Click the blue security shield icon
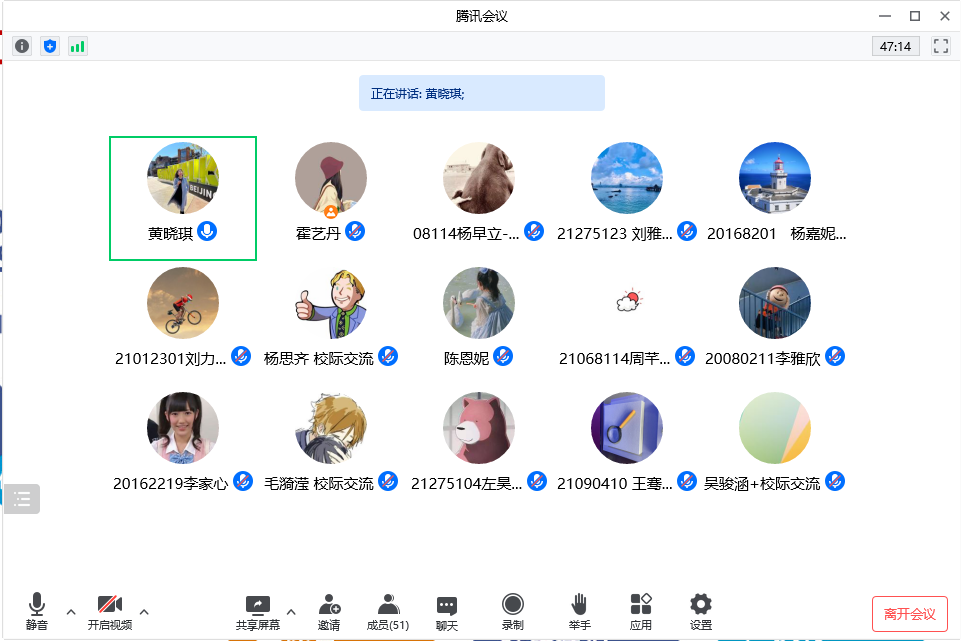Viewport: 961px width, 641px height. (x=49, y=46)
